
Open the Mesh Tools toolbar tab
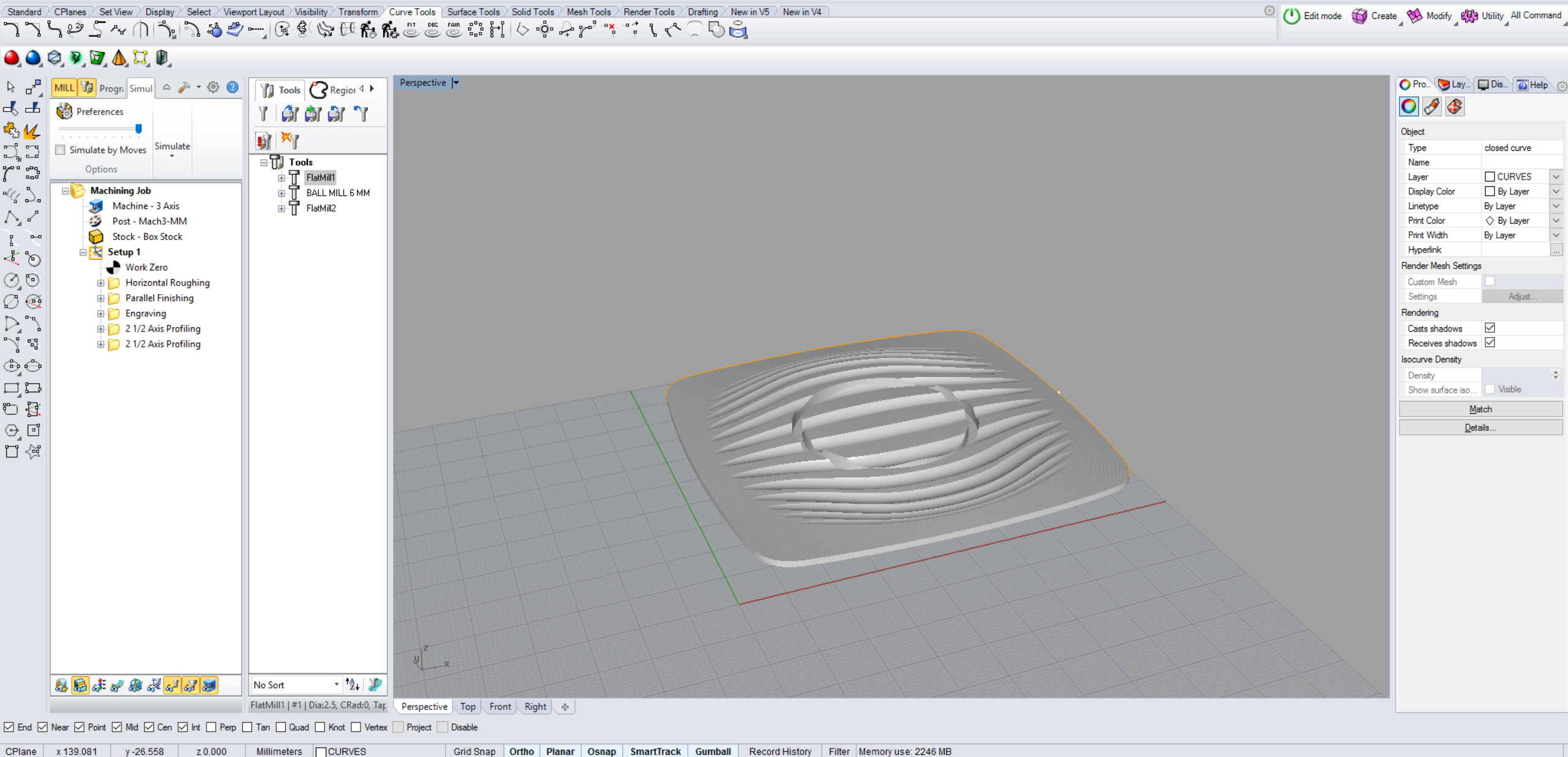point(588,12)
